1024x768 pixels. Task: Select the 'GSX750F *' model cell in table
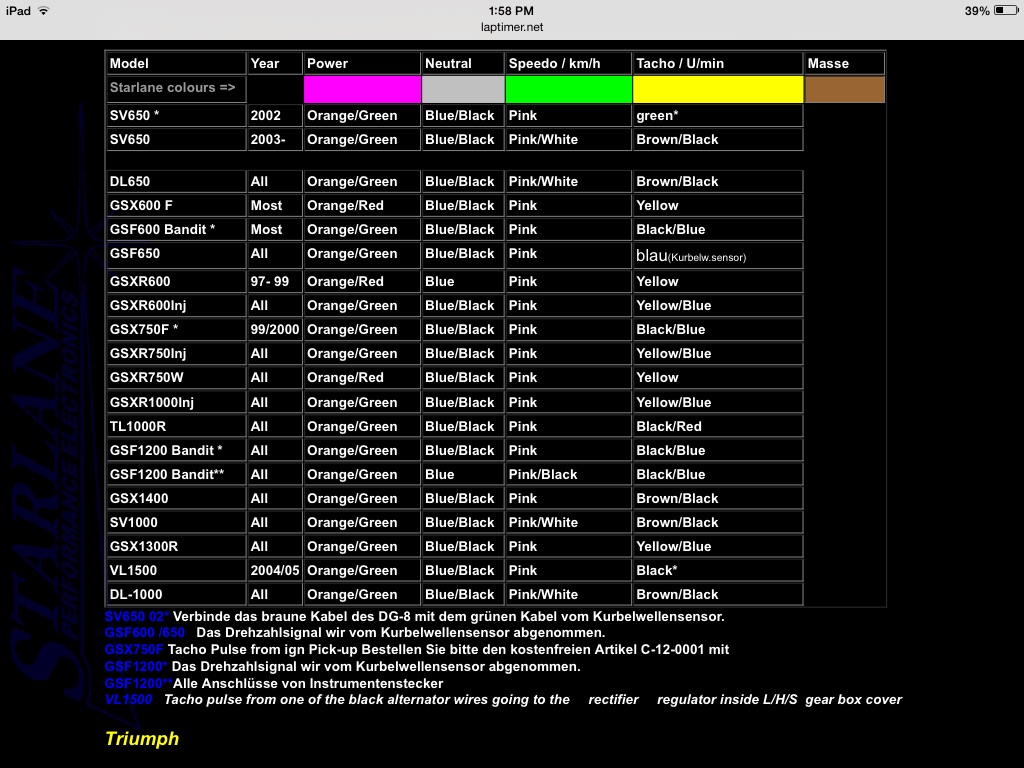176,330
